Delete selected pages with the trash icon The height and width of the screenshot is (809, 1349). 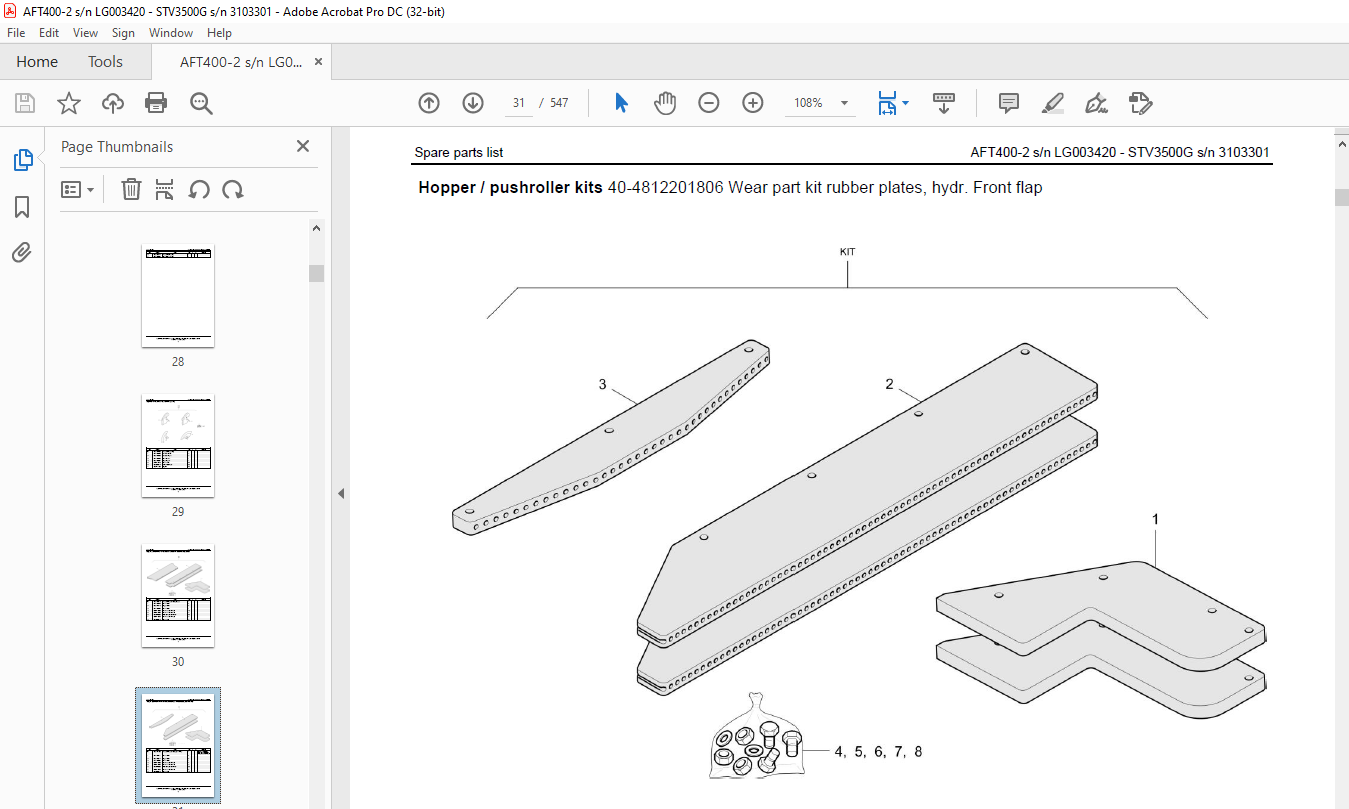pos(131,189)
